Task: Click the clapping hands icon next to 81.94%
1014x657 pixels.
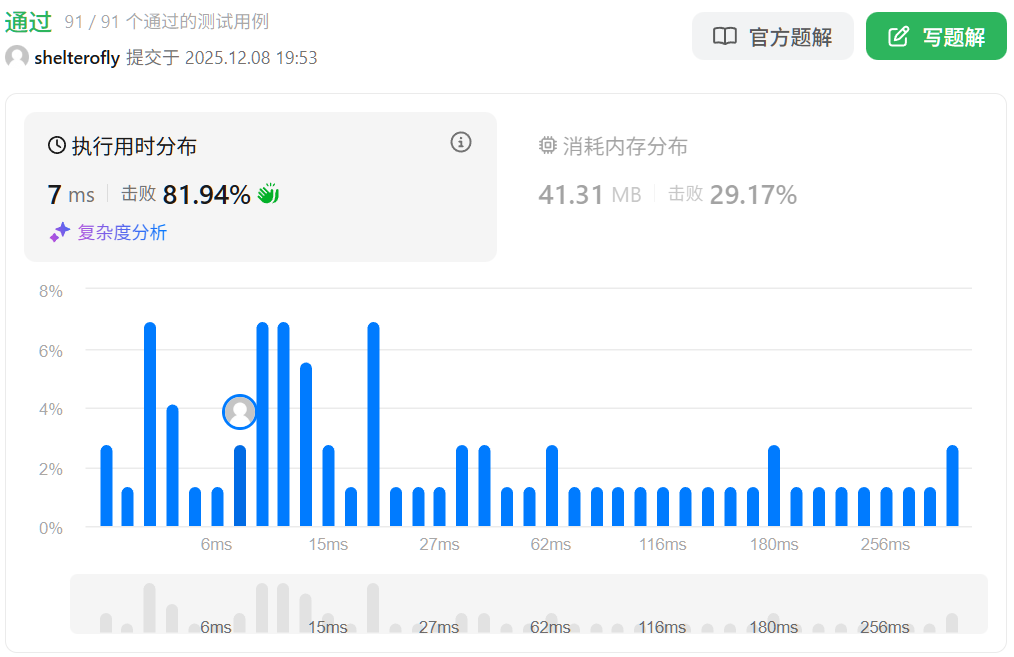Action: [268, 194]
